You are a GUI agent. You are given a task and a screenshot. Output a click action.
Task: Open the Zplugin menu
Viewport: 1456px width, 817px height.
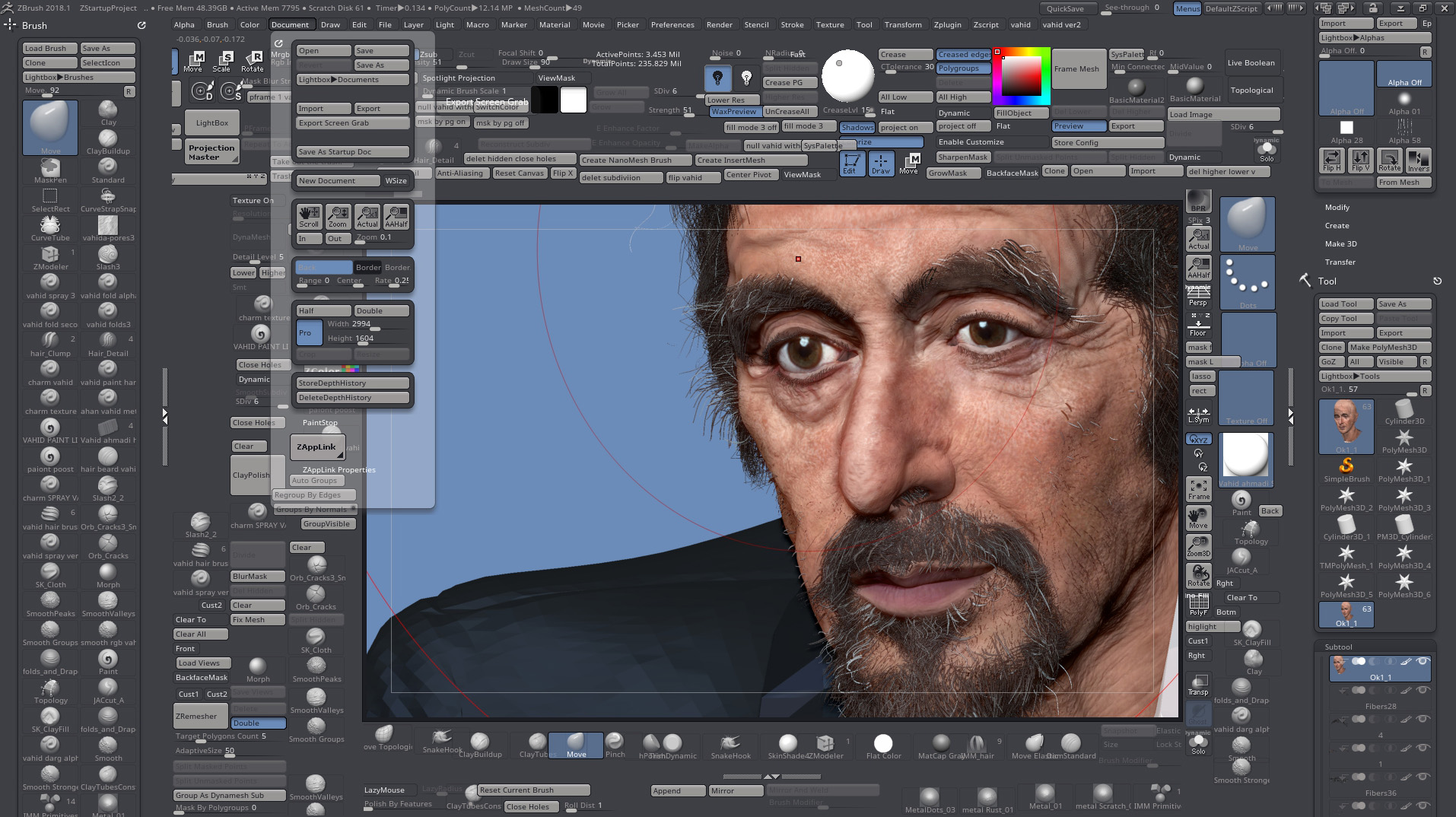pyautogui.click(x=947, y=24)
